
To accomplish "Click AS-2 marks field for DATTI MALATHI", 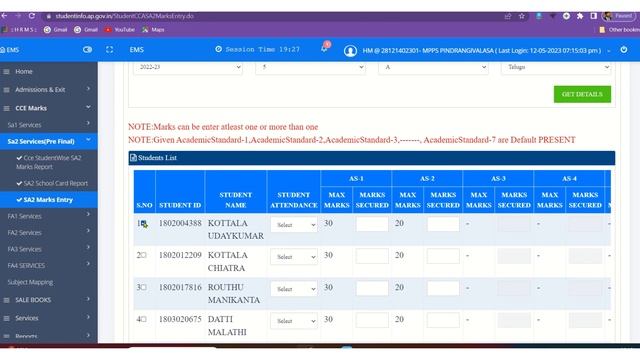I will [x=443, y=320].
